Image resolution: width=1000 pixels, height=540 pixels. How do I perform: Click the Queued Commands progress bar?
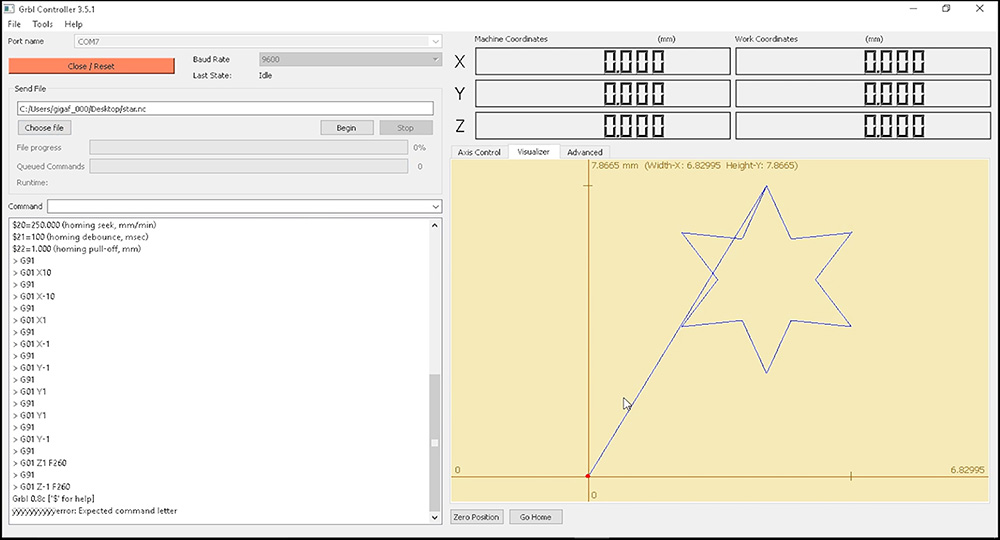pyautogui.click(x=249, y=166)
